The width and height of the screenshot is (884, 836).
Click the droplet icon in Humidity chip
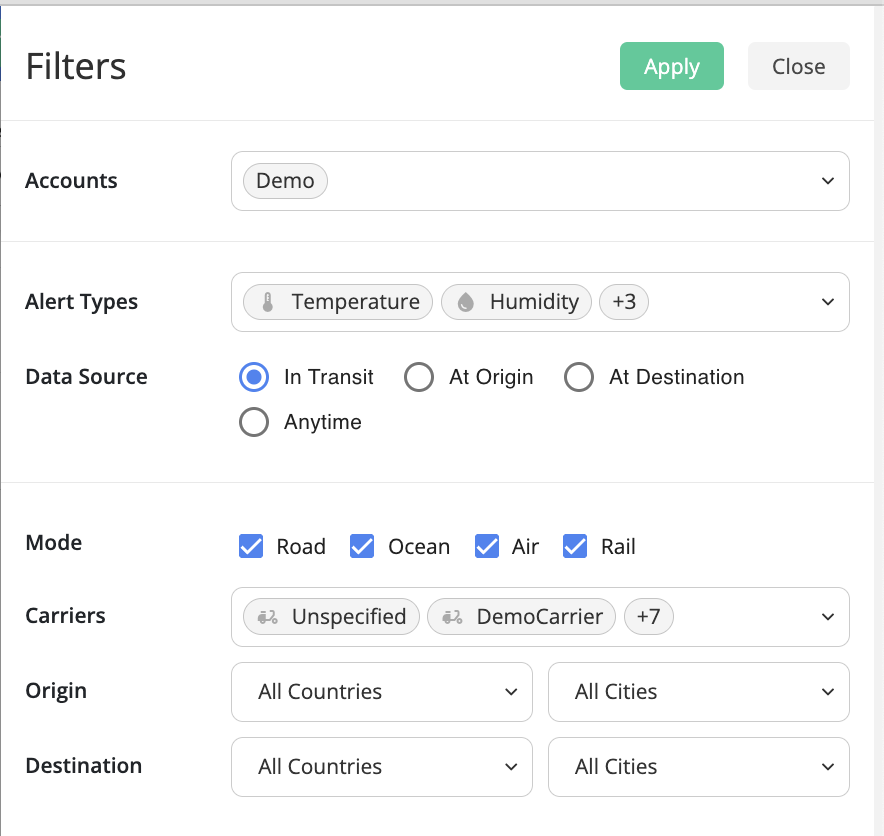[465, 302]
